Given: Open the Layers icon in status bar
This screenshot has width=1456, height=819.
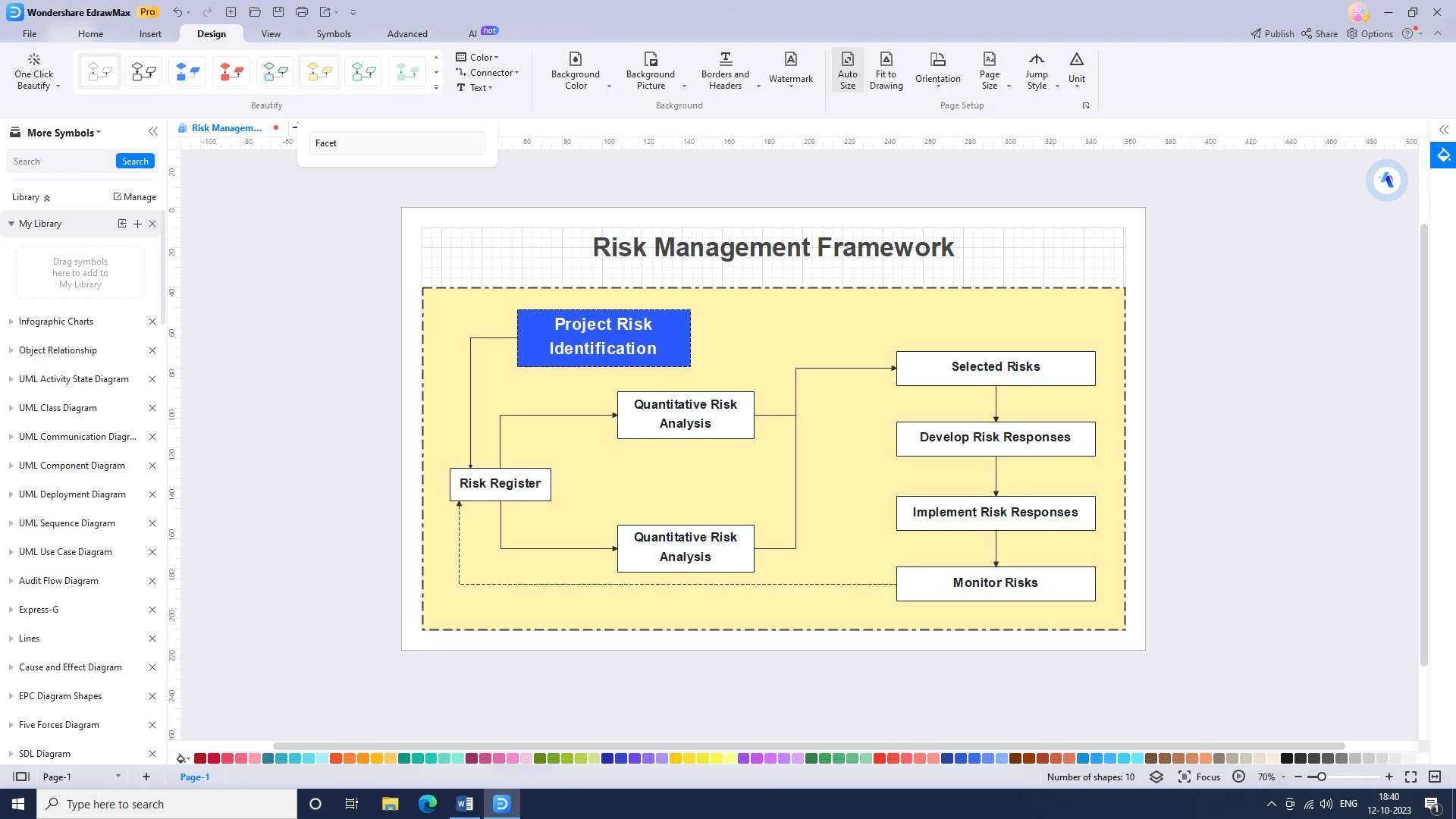Looking at the screenshot, I should click(1156, 777).
